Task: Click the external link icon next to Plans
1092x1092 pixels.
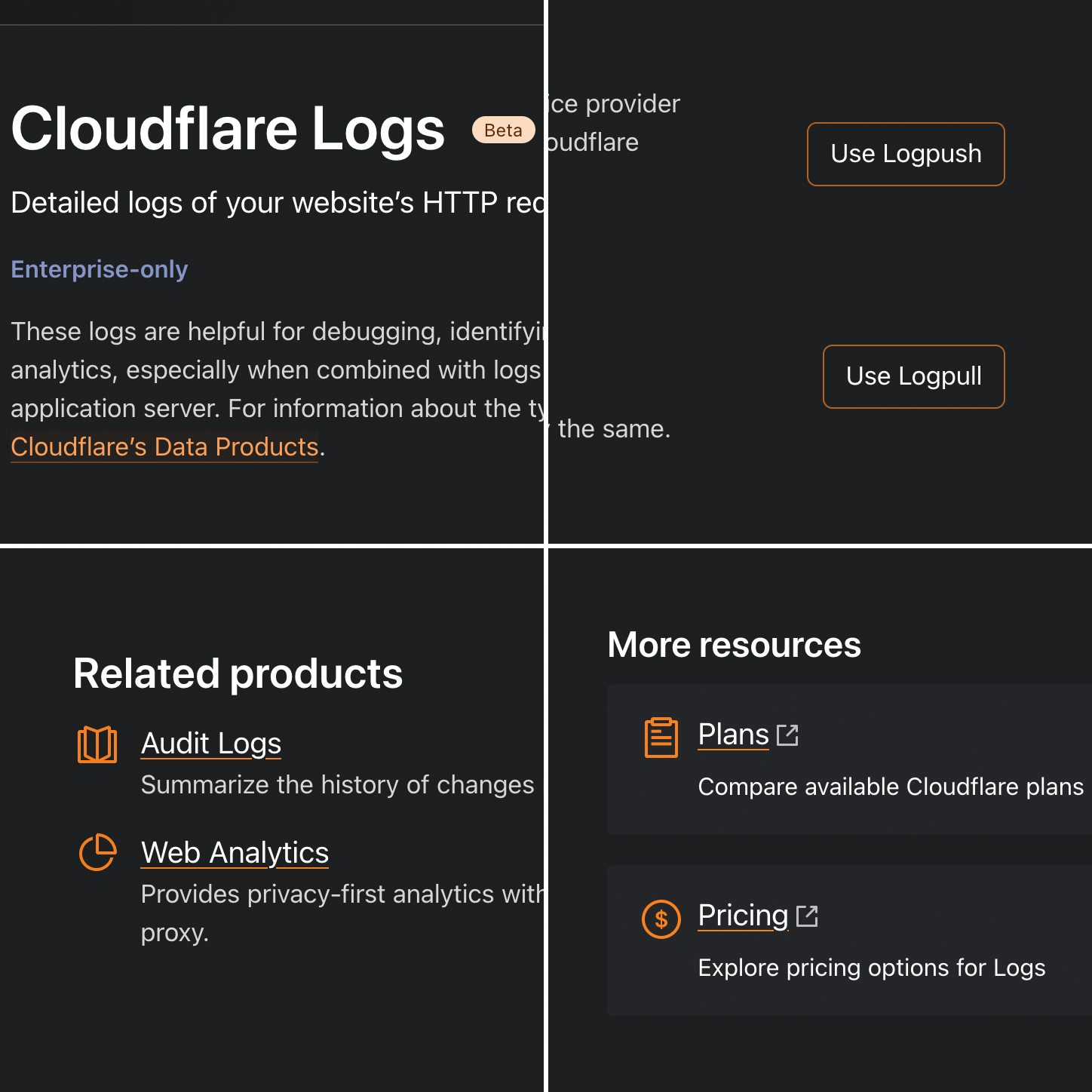Action: tap(788, 735)
